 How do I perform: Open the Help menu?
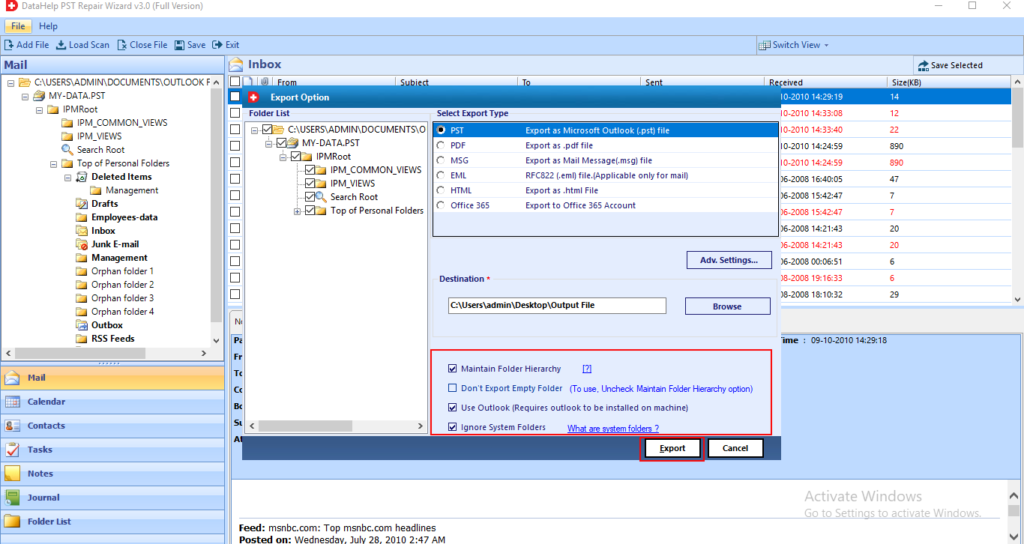48,26
